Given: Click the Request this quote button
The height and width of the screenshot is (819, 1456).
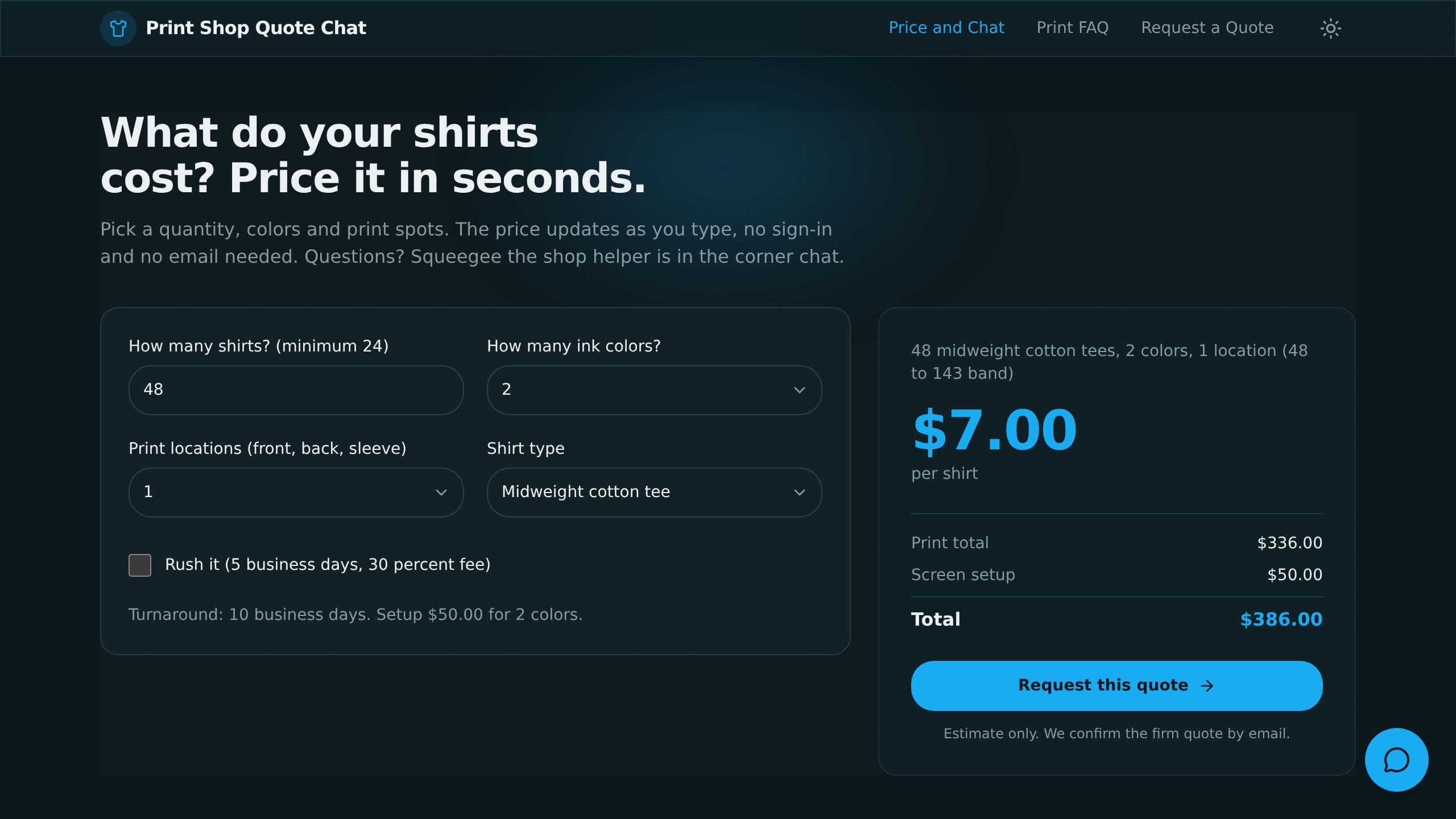Looking at the screenshot, I should pos(1116,686).
